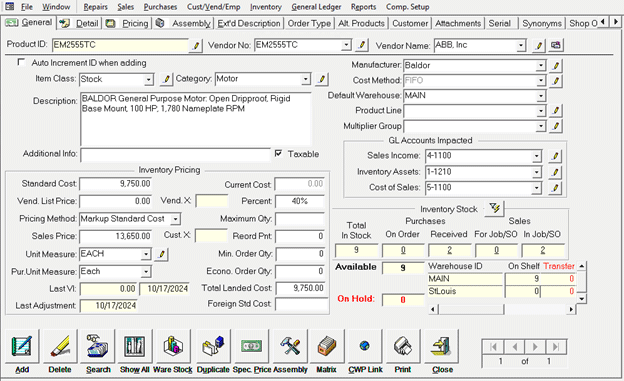Click the Additional Info field
The height and width of the screenshot is (381, 624).
point(176,154)
